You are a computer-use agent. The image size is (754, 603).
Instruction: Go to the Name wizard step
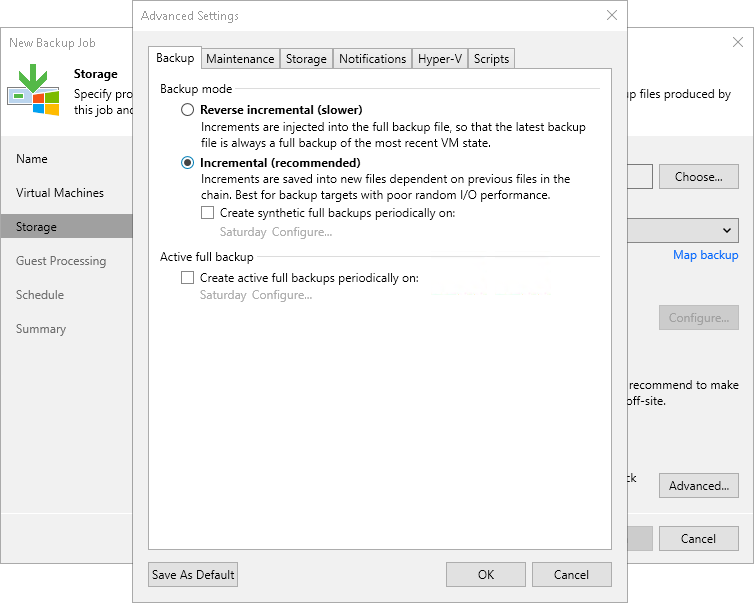pos(32,159)
